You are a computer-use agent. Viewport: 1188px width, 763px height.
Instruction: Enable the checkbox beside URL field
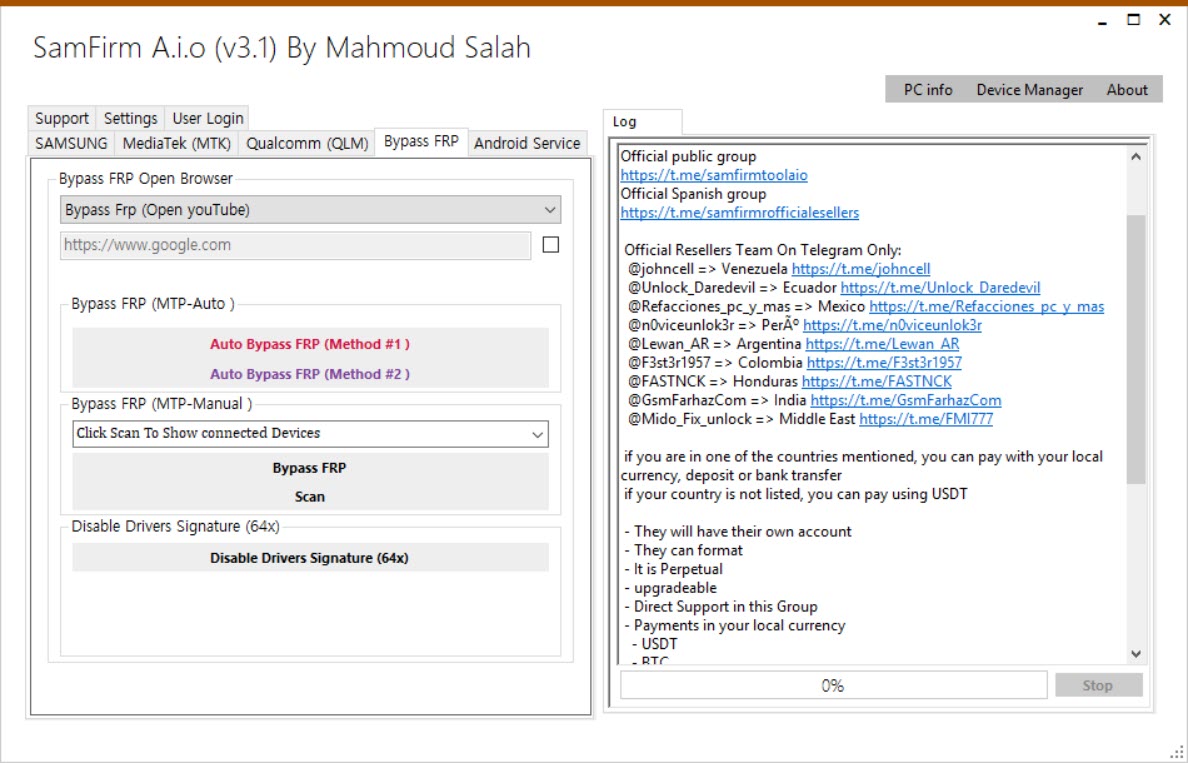point(551,245)
